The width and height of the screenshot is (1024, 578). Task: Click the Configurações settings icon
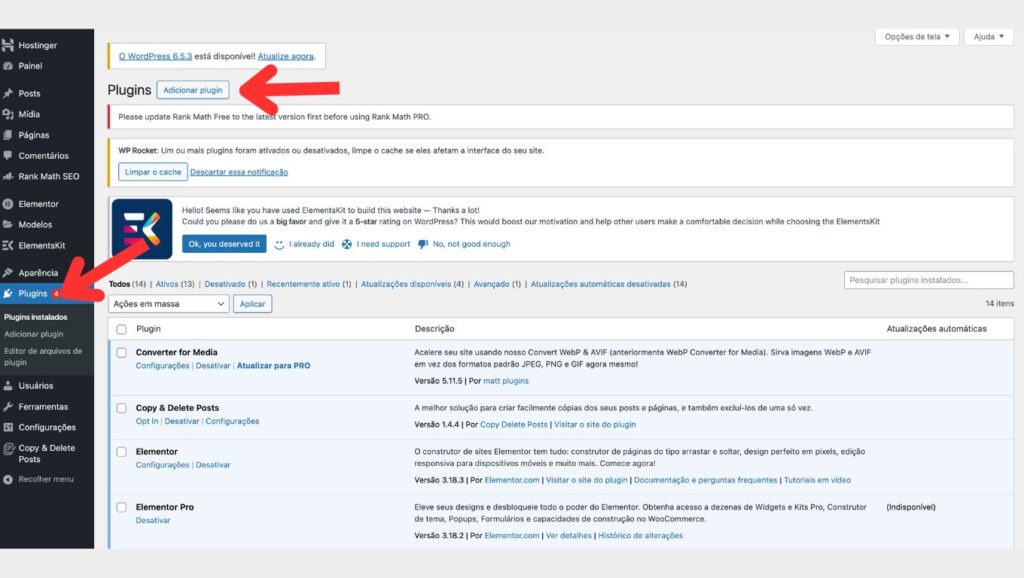coord(8,427)
